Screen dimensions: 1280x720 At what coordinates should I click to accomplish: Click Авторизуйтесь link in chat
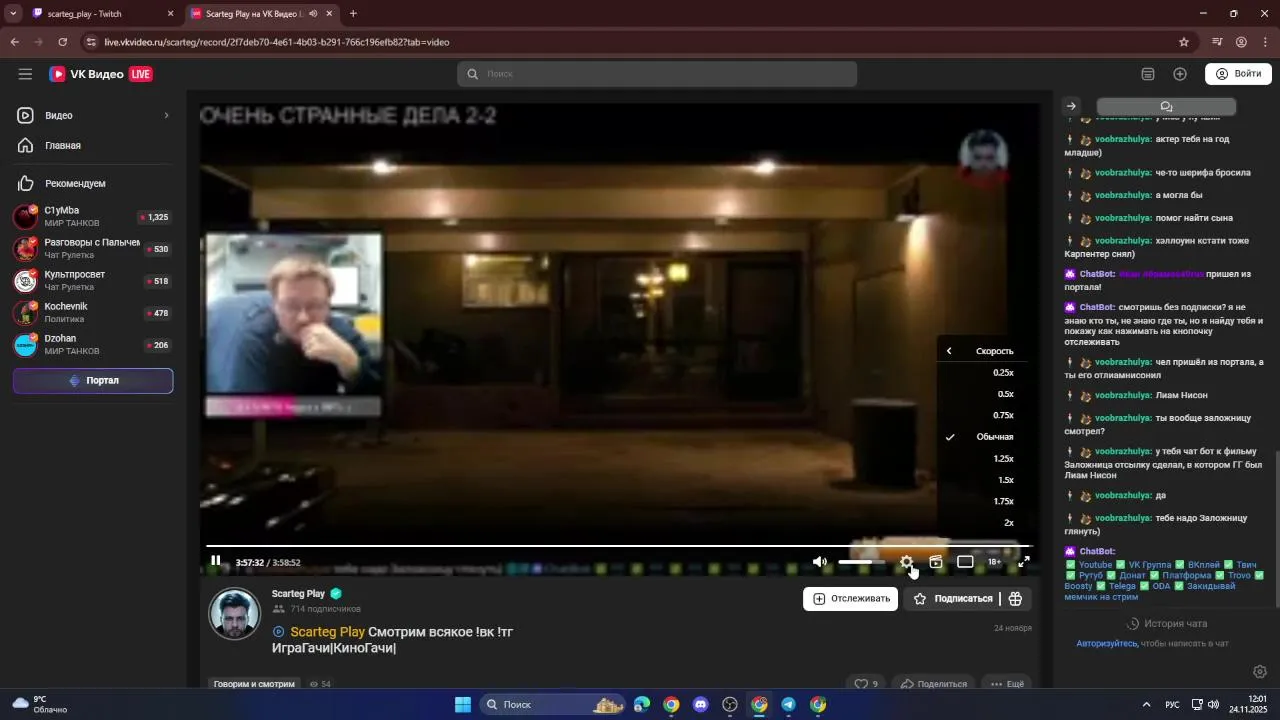click(x=1107, y=644)
